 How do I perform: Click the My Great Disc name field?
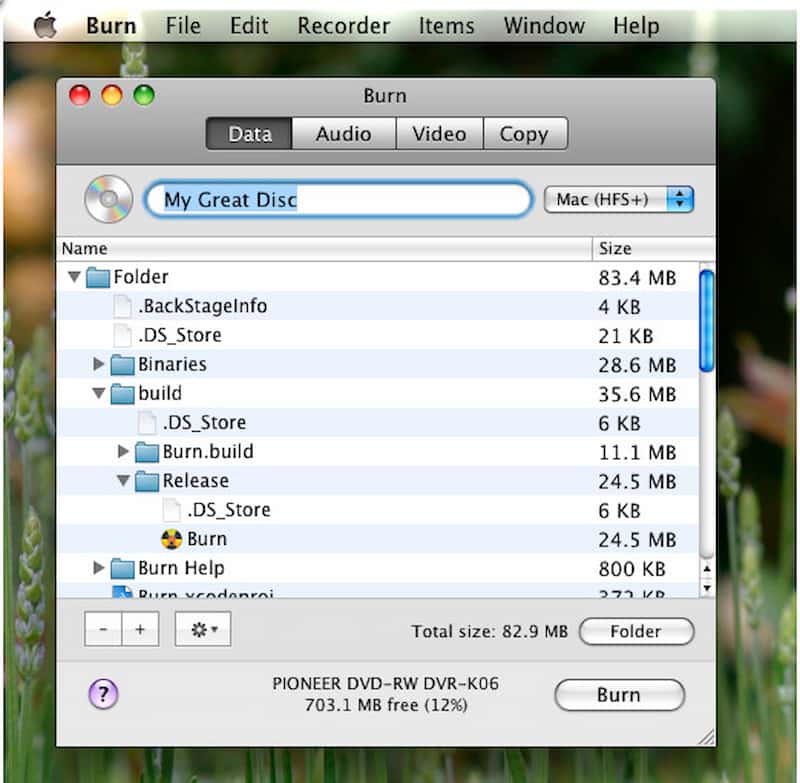(338, 199)
